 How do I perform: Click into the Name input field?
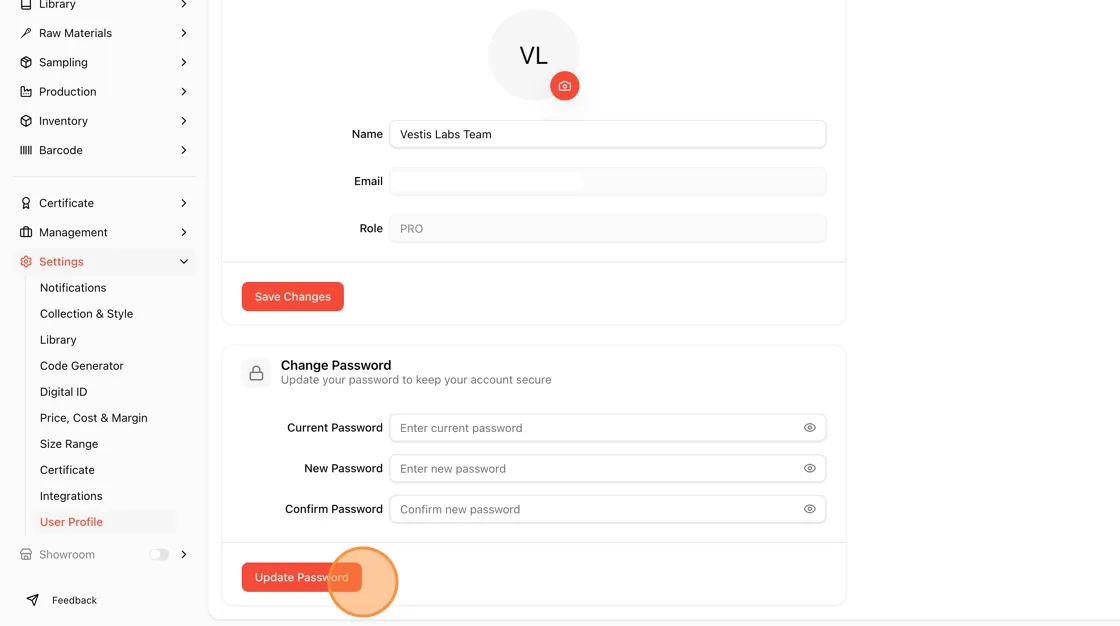click(607, 134)
